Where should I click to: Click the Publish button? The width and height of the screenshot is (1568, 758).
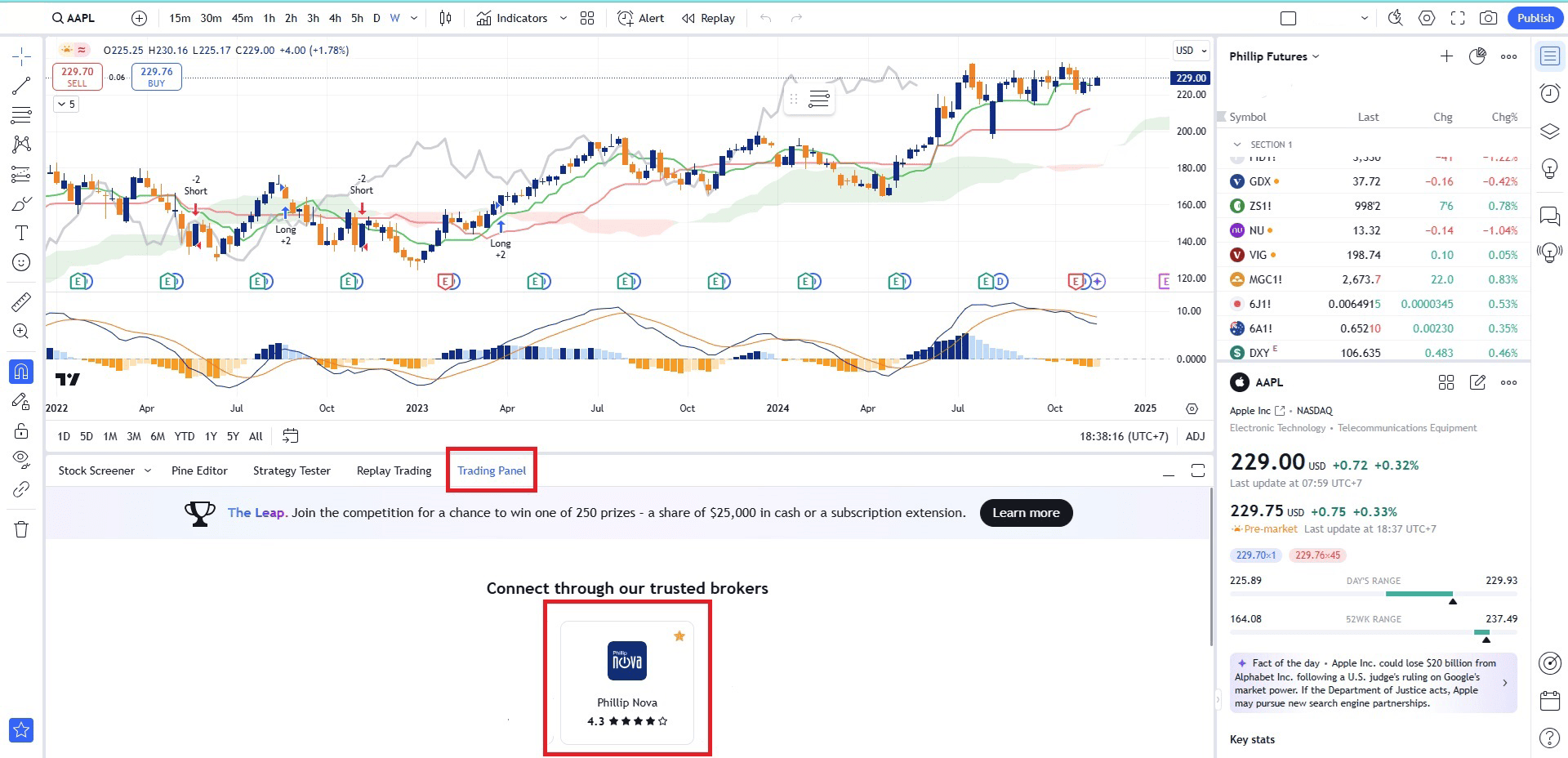[x=1535, y=18]
